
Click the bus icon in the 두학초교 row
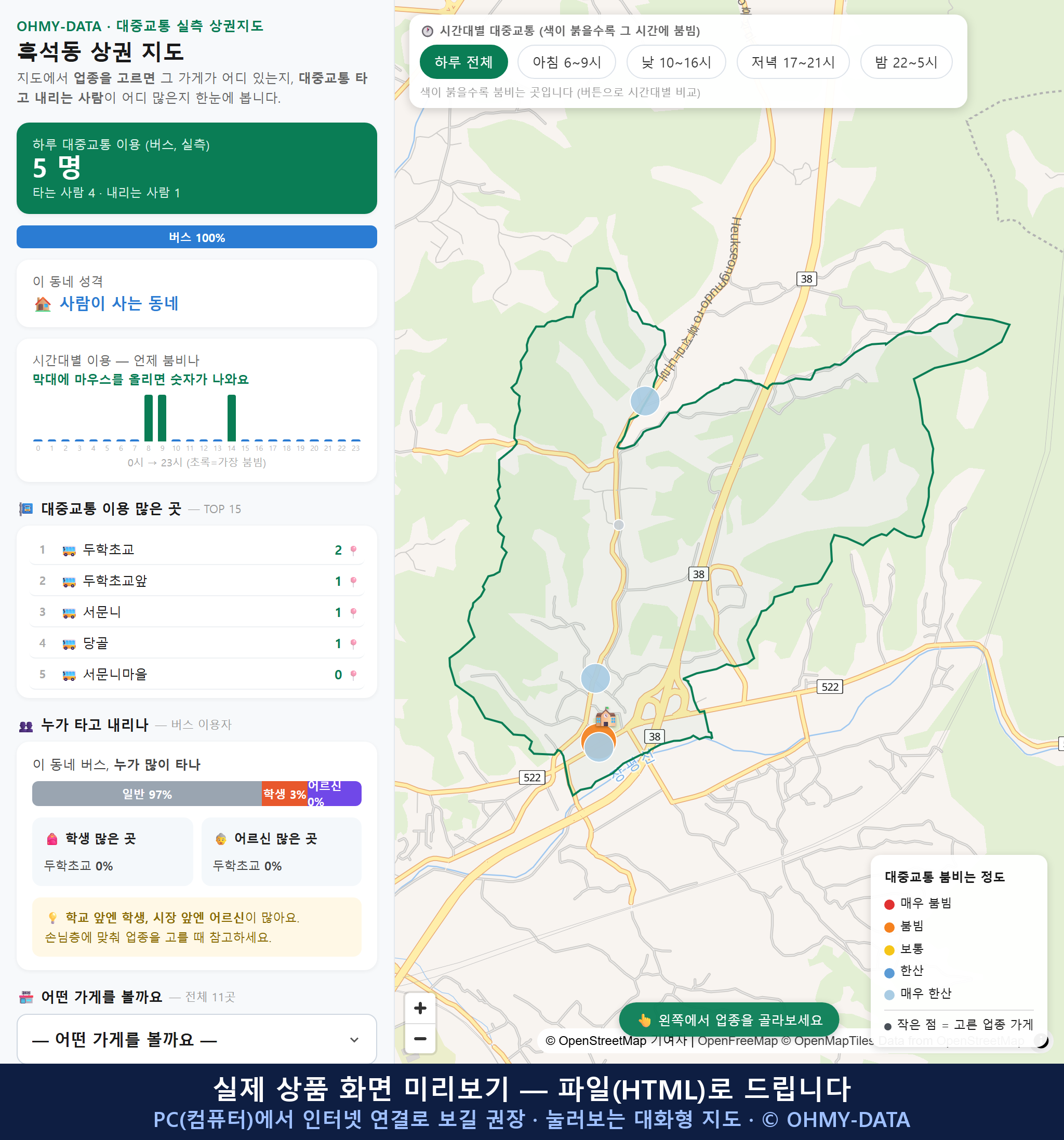click(x=69, y=551)
